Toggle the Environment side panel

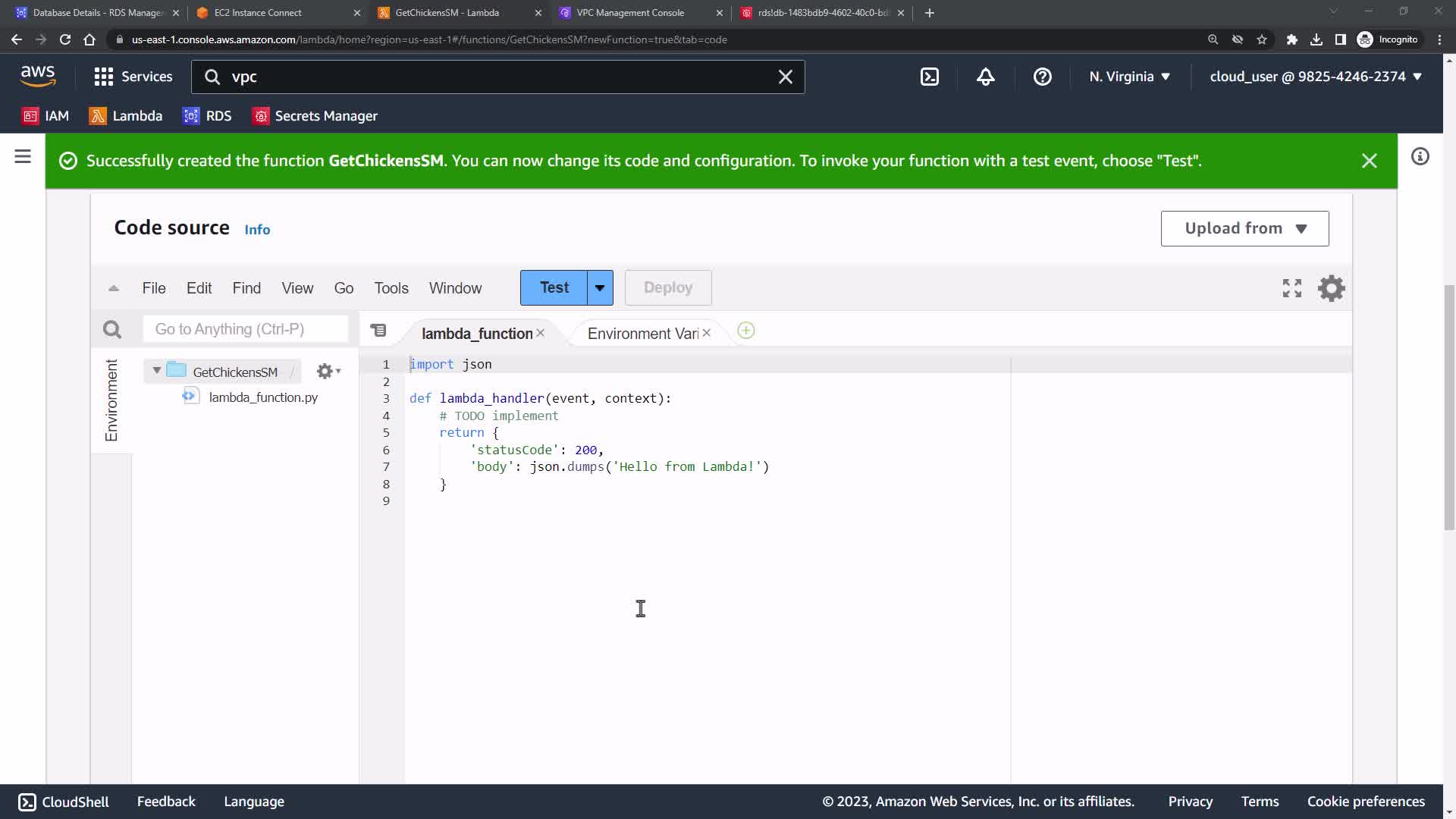tap(111, 400)
